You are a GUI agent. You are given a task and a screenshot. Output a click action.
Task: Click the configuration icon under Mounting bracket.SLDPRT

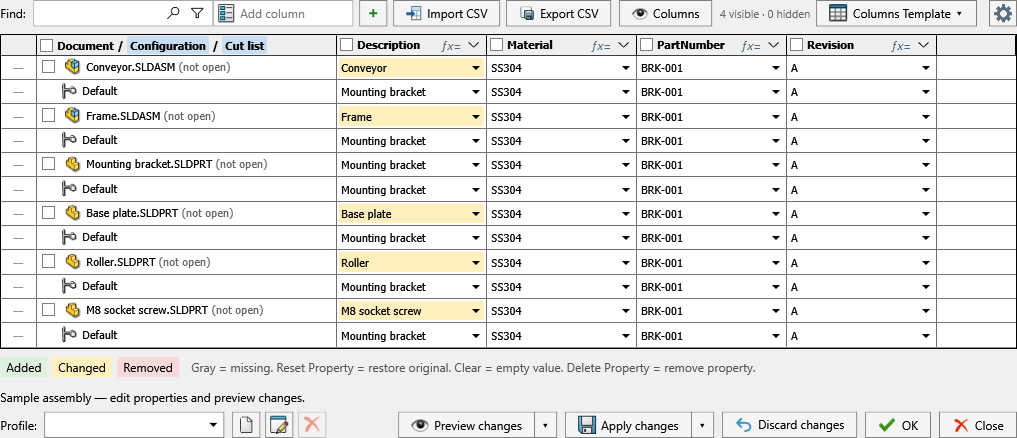(69, 189)
